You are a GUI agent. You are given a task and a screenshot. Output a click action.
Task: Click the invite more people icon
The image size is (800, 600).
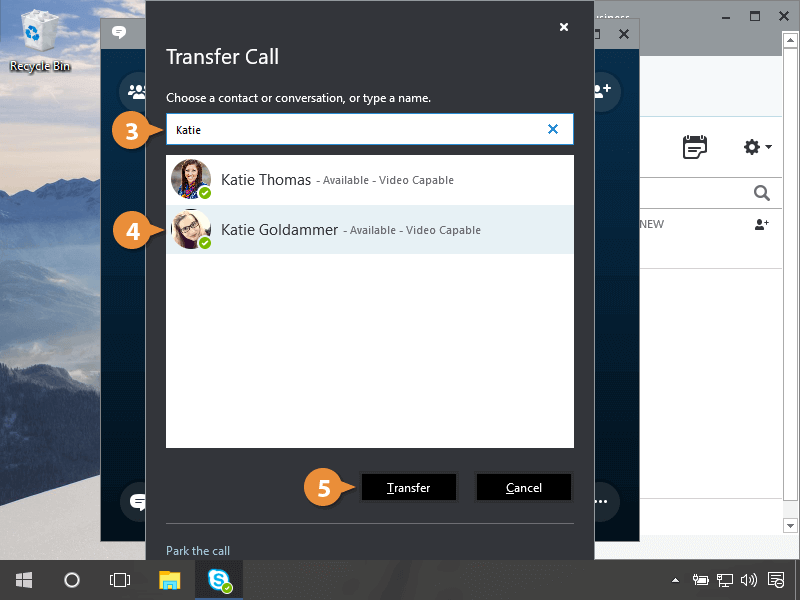602,91
